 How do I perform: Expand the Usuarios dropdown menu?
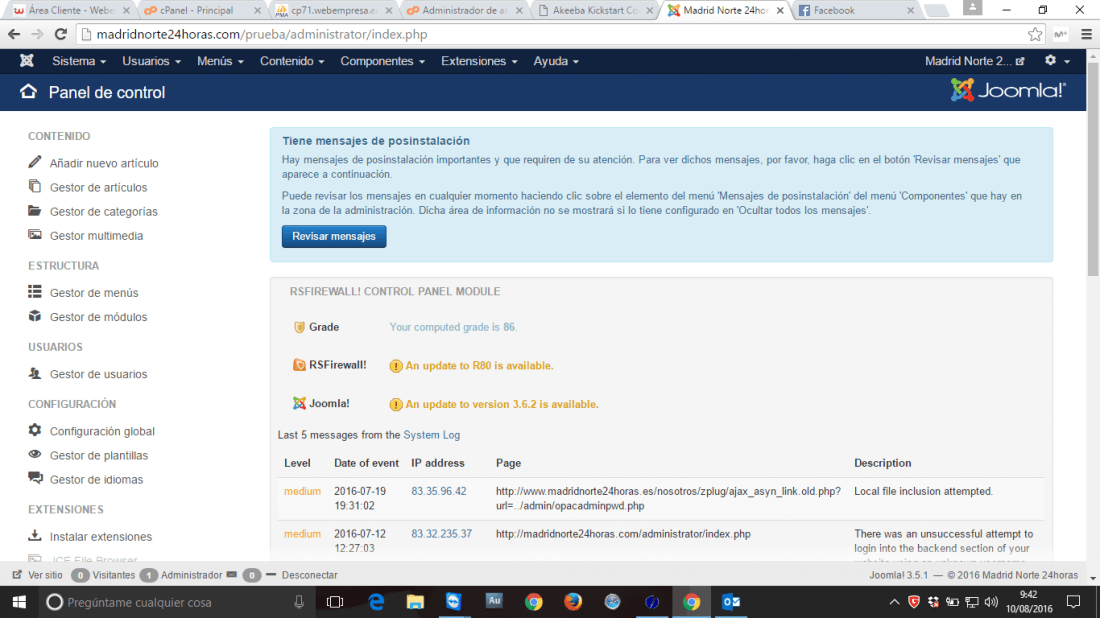[x=152, y=61]
